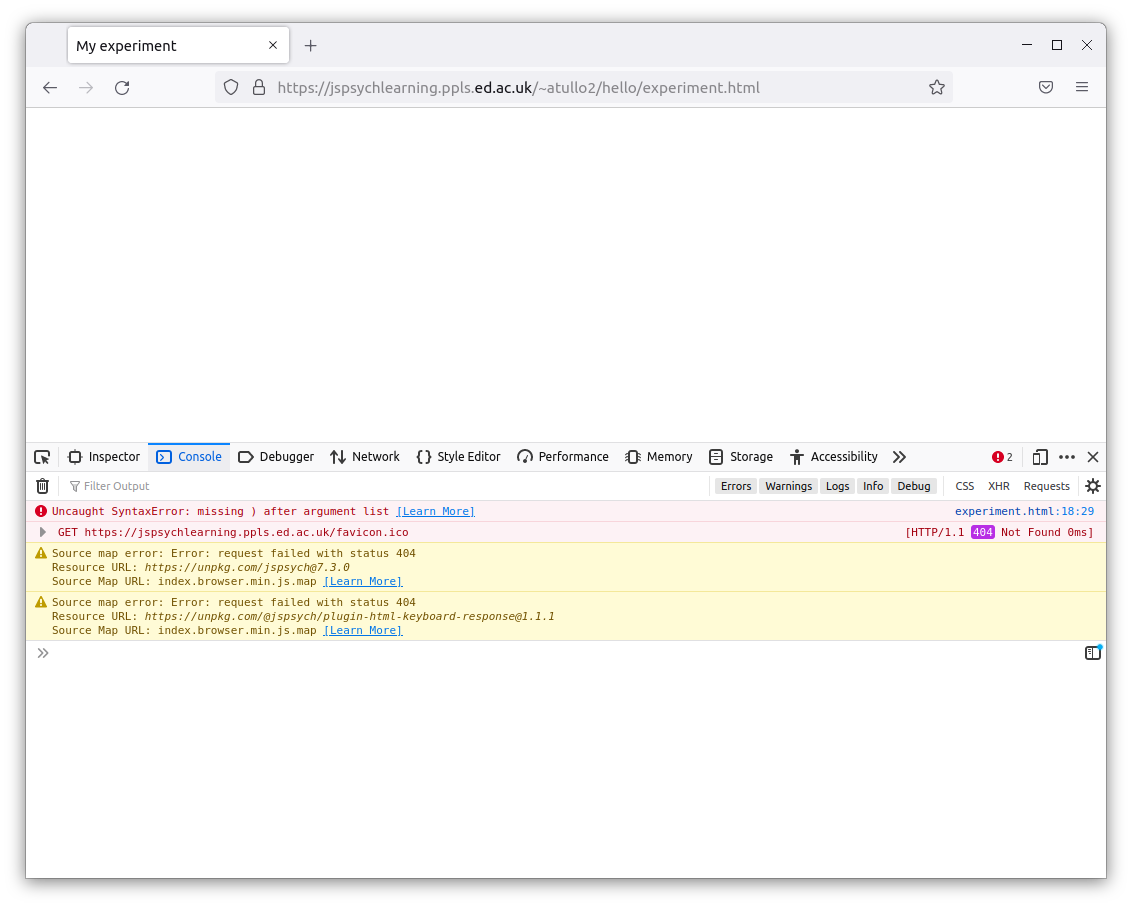
Task: Expand the favicon.ico GET request entry
Action: pyautogui.click(x=43, y=532)
